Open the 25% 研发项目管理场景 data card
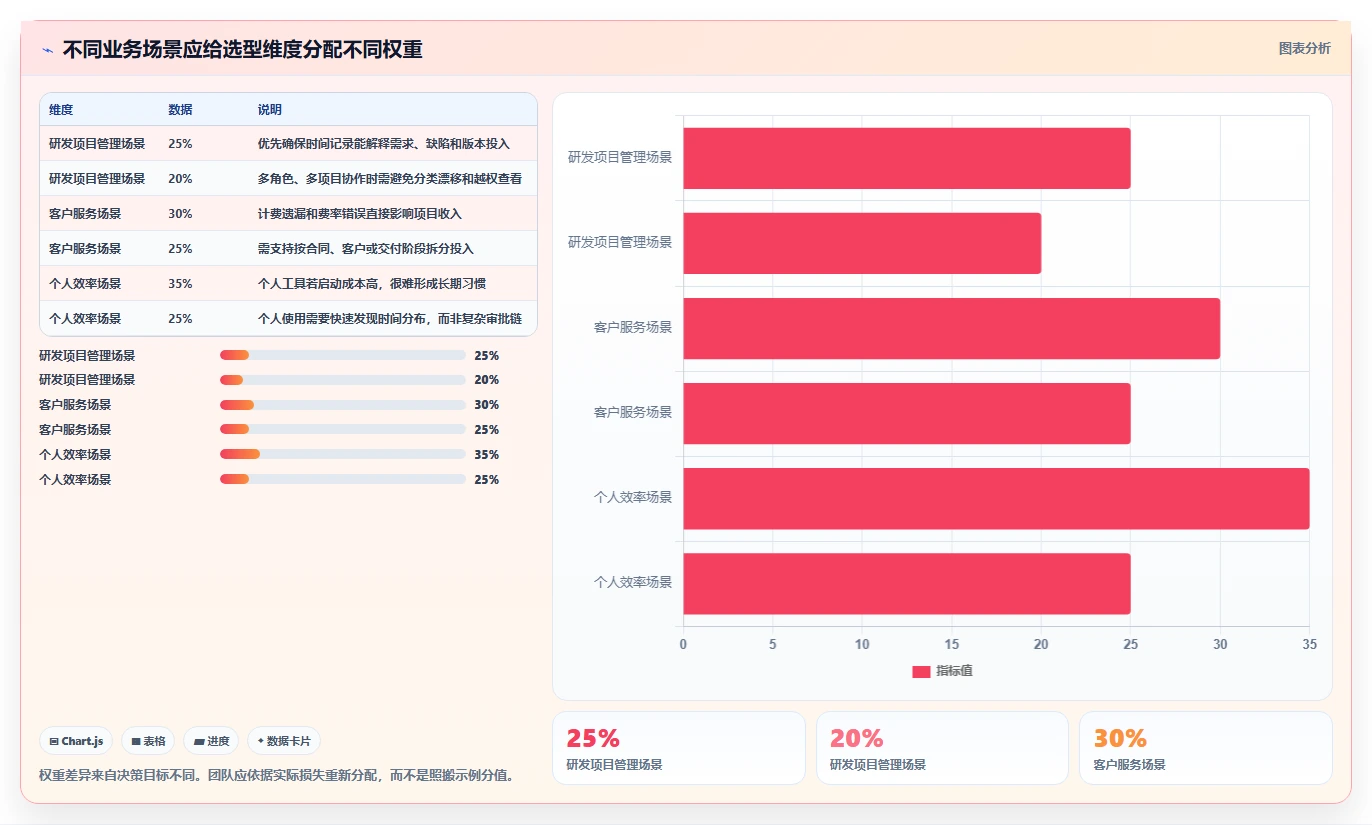This screenshot has width=1372, height=825. click(x=679, y=748)
